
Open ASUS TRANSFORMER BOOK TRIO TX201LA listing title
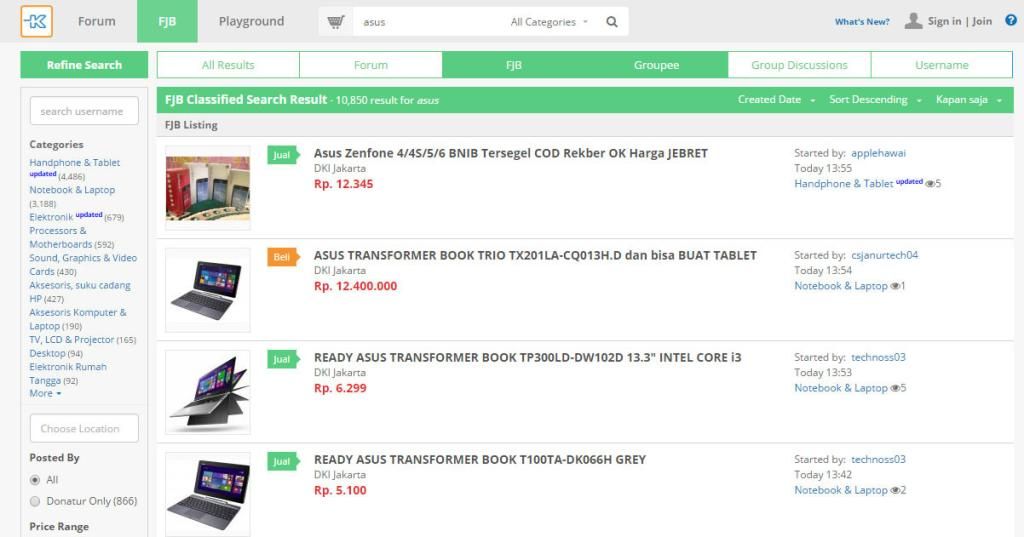pyautogui.click(x=535, y=255)
